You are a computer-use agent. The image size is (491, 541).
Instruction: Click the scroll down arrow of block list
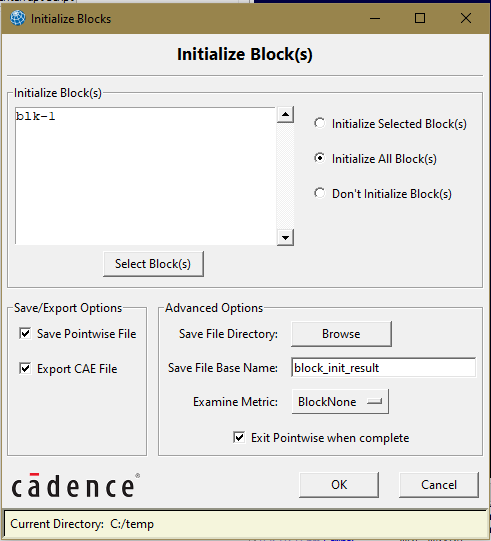click(285, 237)
